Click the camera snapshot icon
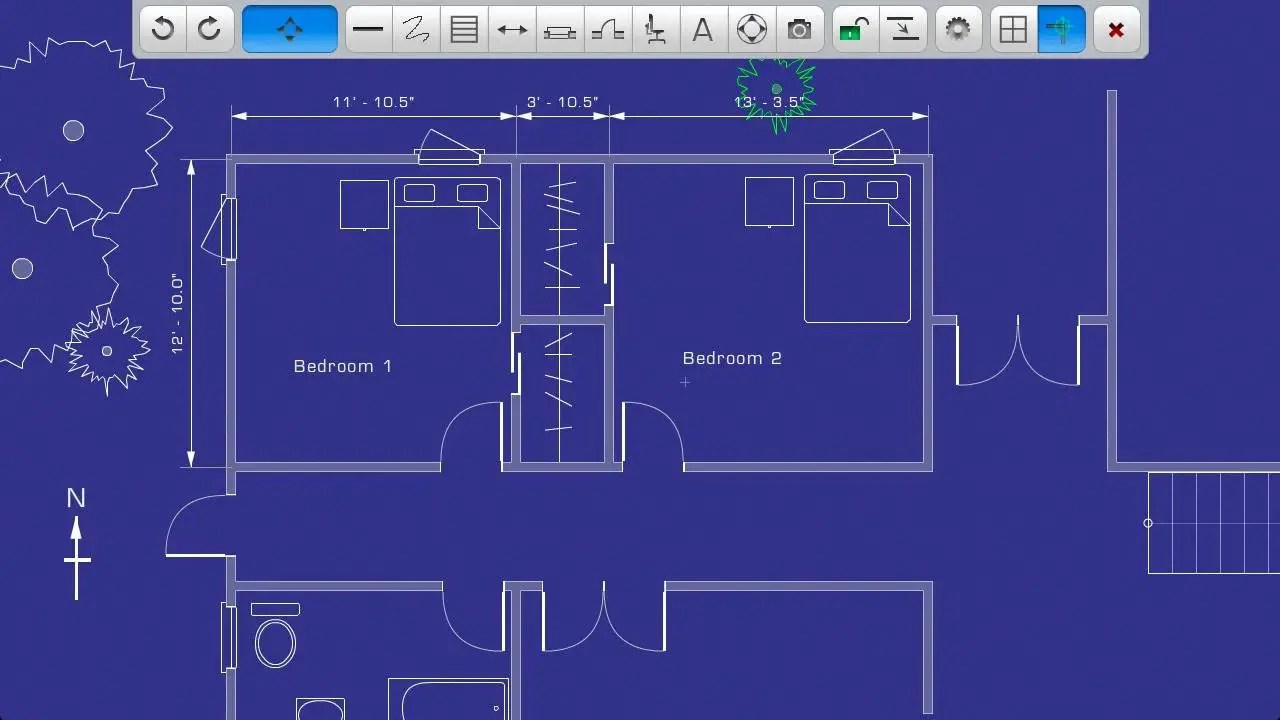The width and height of the screenshot is (1280, 720). click(x=799, y=29)
